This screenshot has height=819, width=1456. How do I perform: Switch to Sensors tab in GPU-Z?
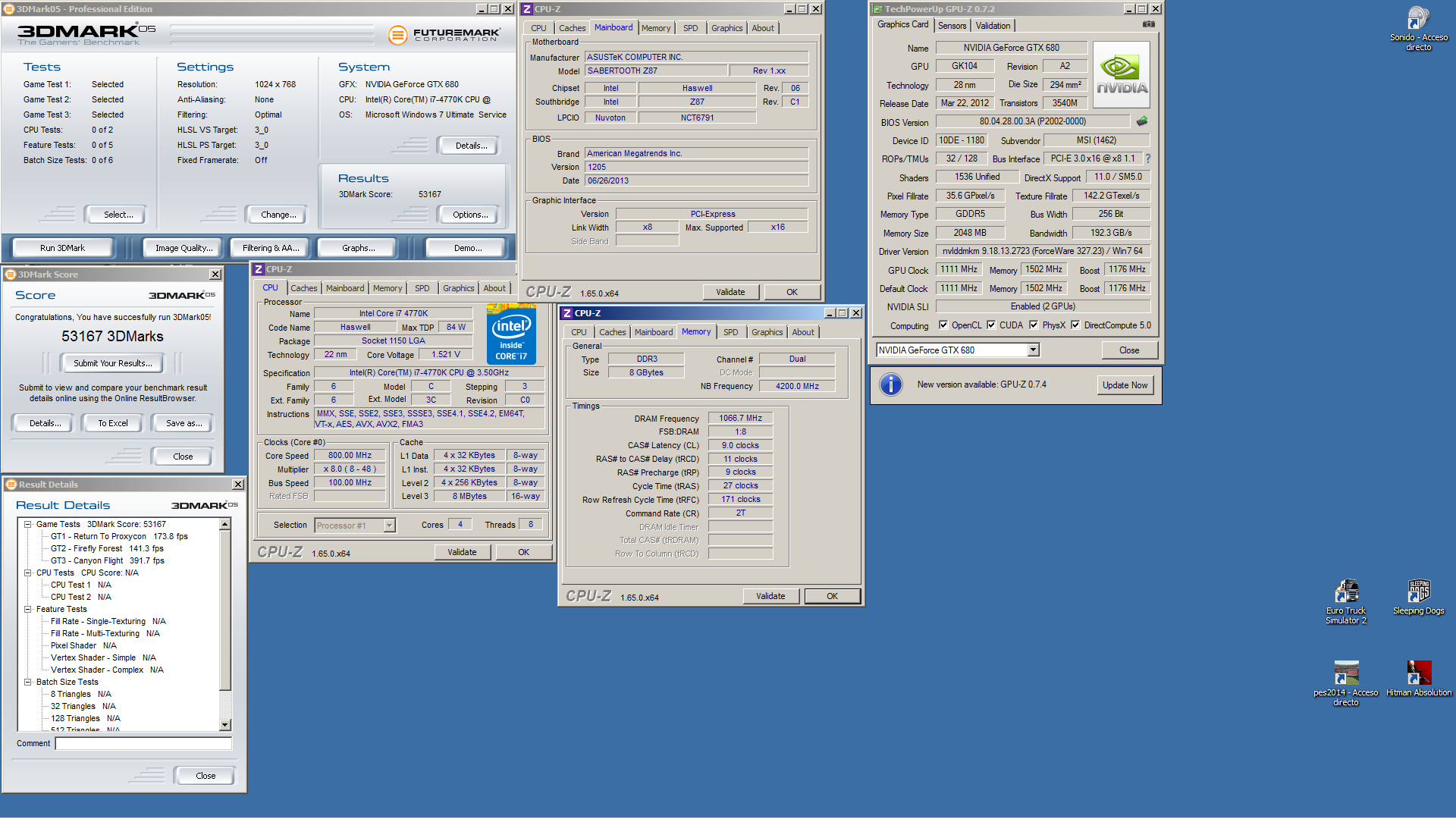tap(952, 26)
